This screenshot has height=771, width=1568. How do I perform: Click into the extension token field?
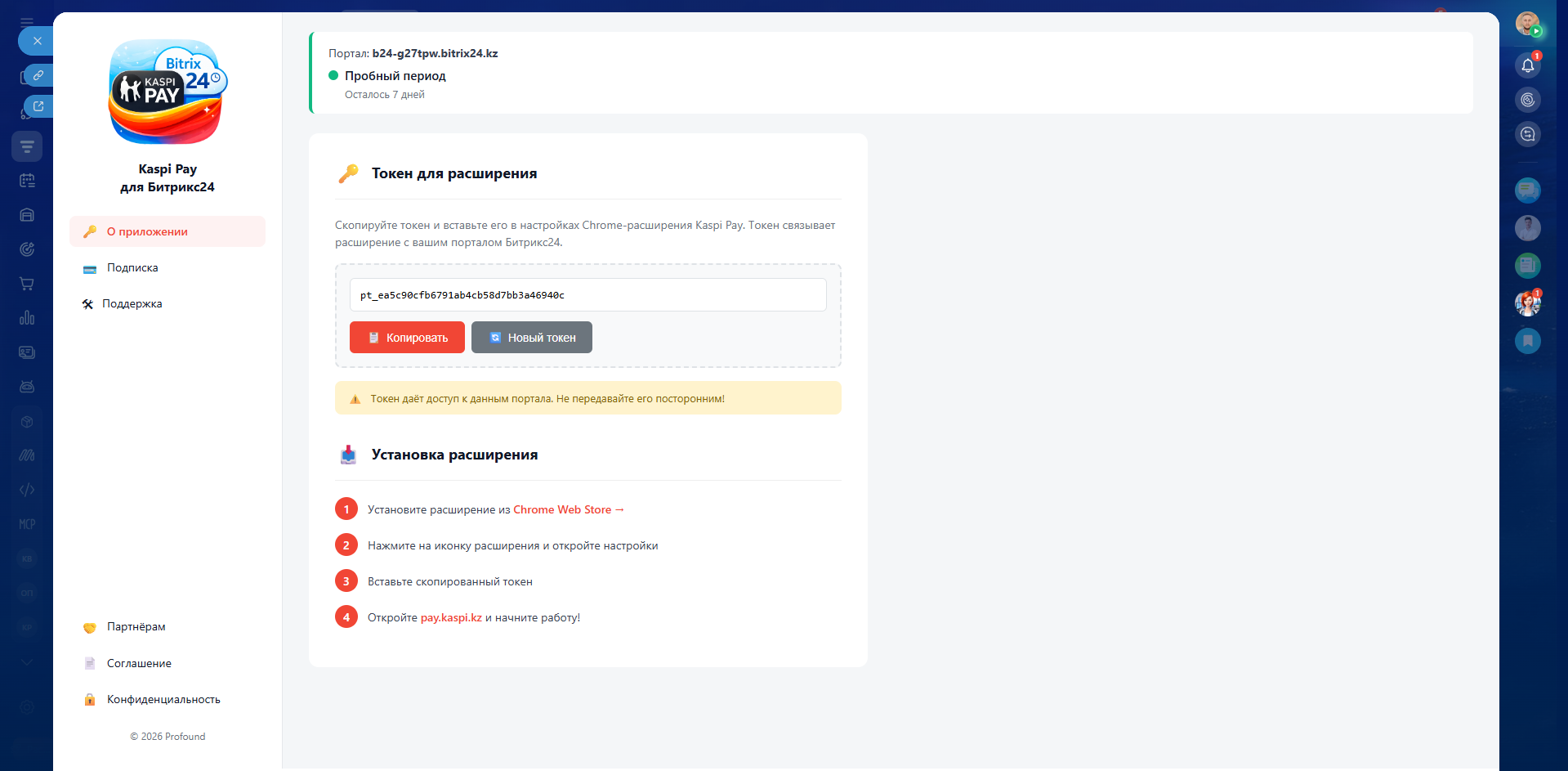(588, 295)
